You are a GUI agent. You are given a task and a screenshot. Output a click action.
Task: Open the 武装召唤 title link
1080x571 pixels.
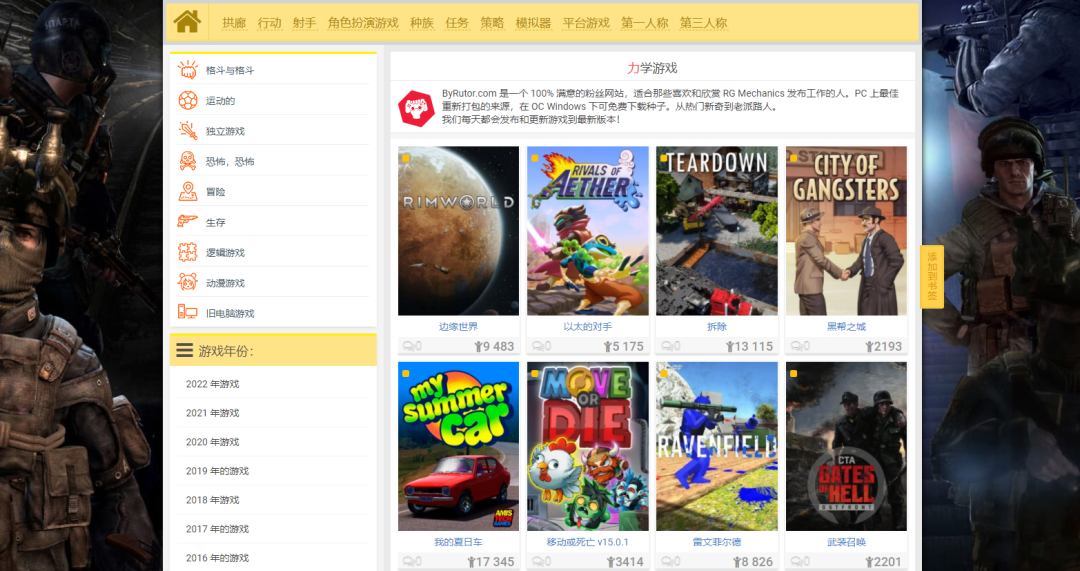click(x=846, y=542)
